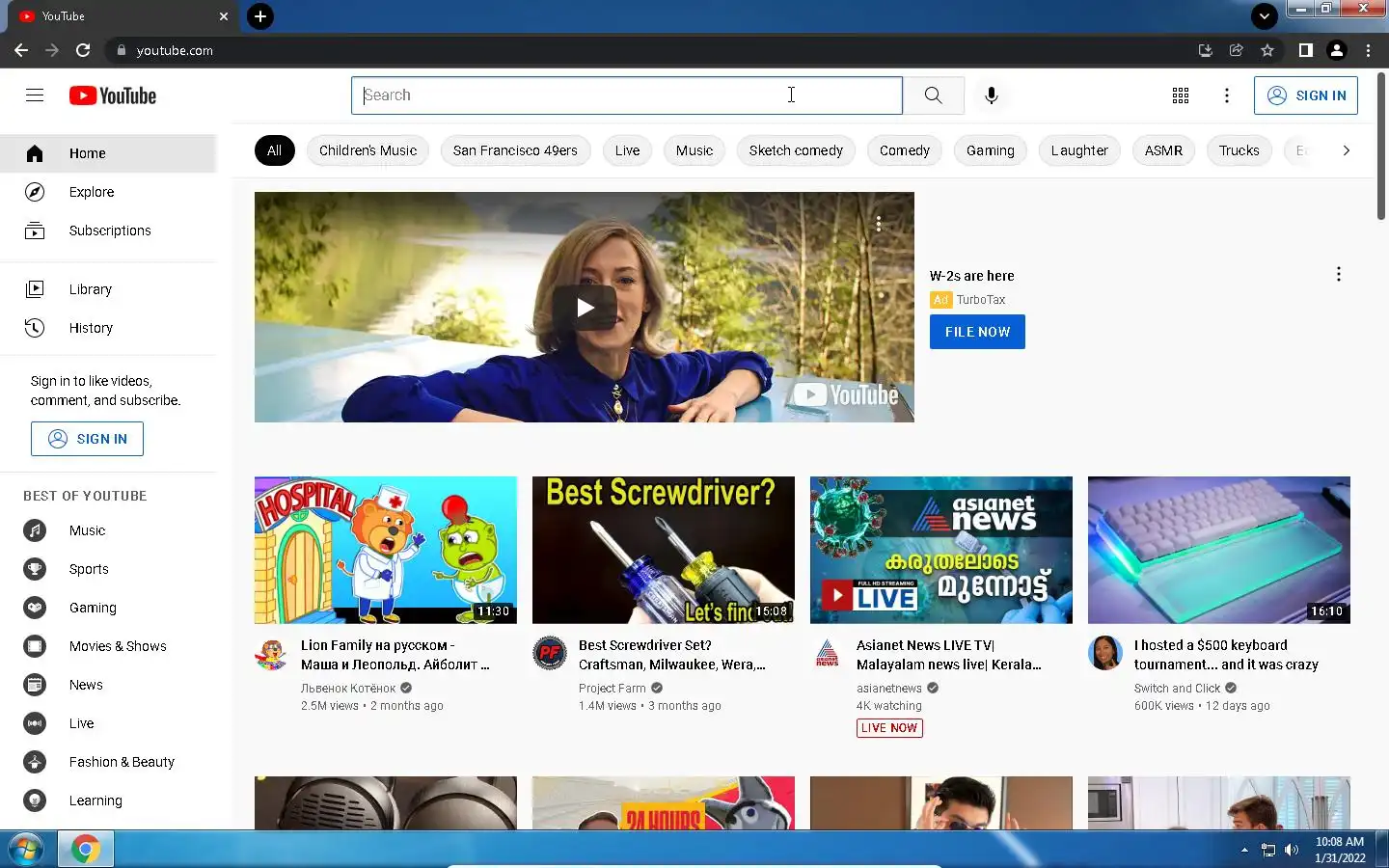
Task: Open Fashion & Beauty category
Action: point(108,762)
